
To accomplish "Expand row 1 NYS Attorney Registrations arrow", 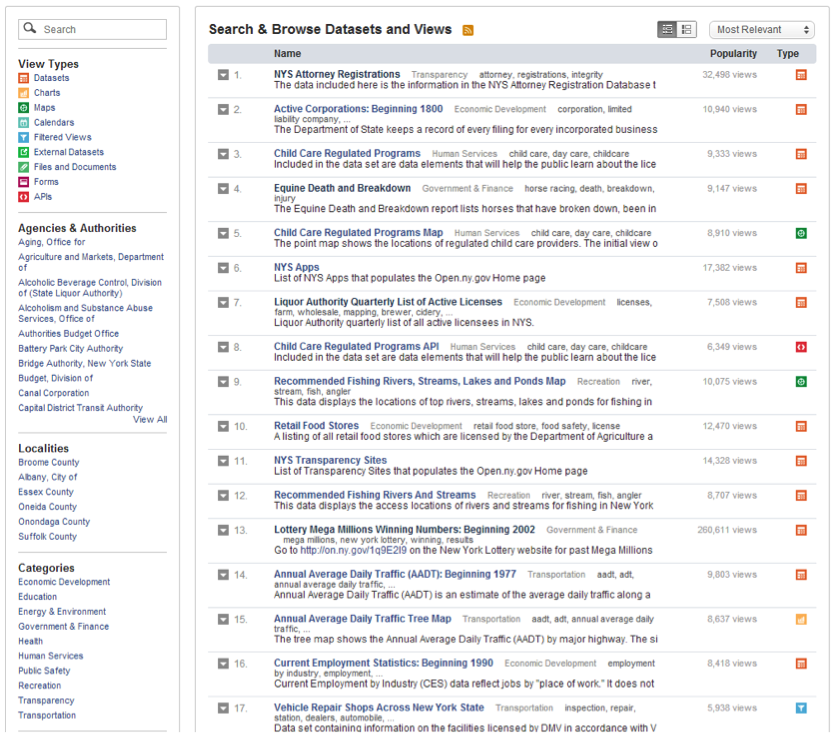I will tap(223, 75).
